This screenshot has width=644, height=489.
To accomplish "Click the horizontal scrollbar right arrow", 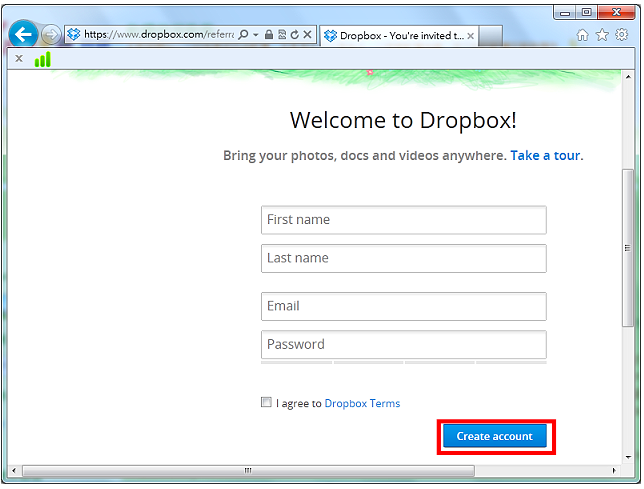I will pos(614,471).
